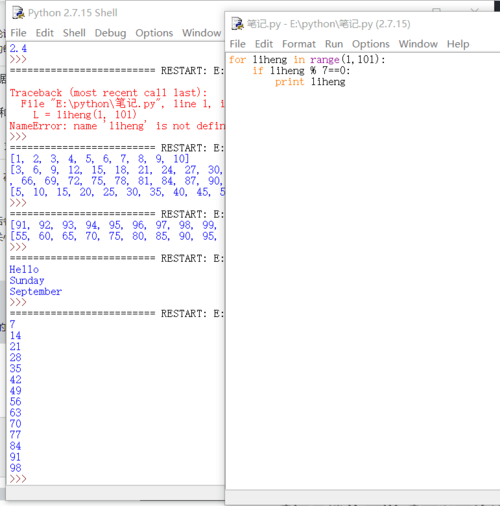Open the Help menu in the editor
The image size is (500, 506).
tap(458, 44)
